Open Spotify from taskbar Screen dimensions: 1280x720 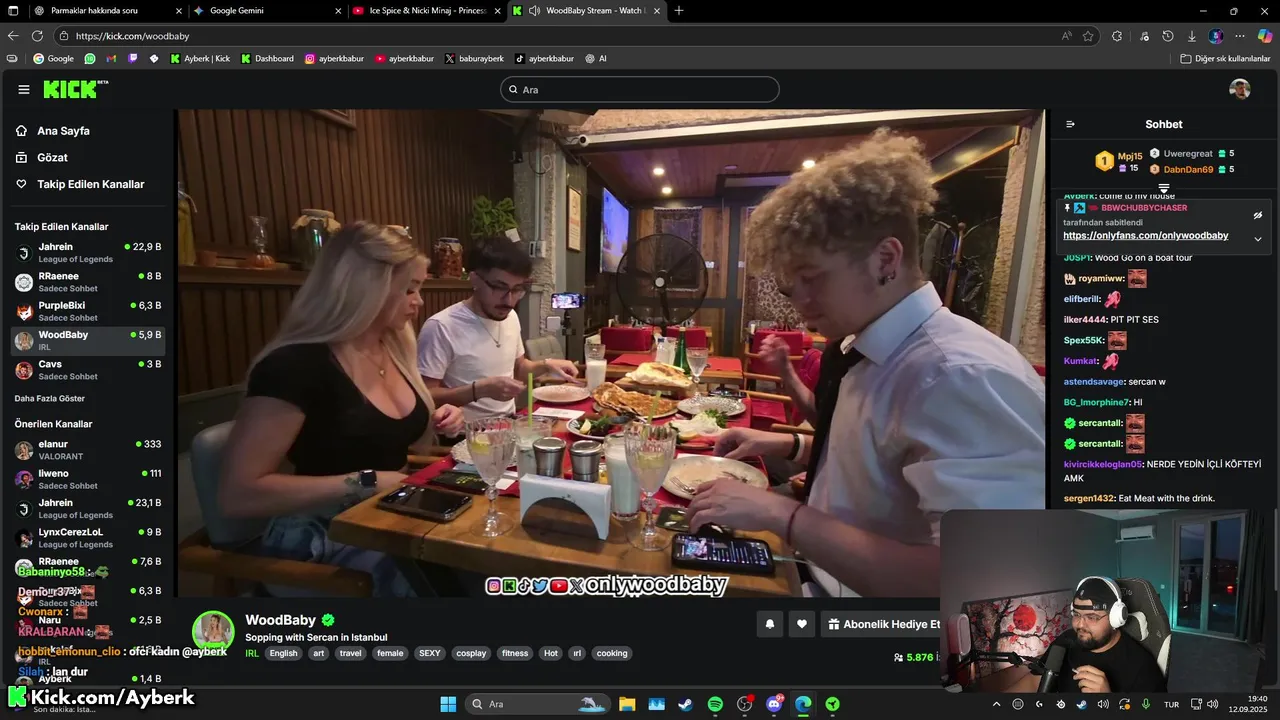pos(715,704)
